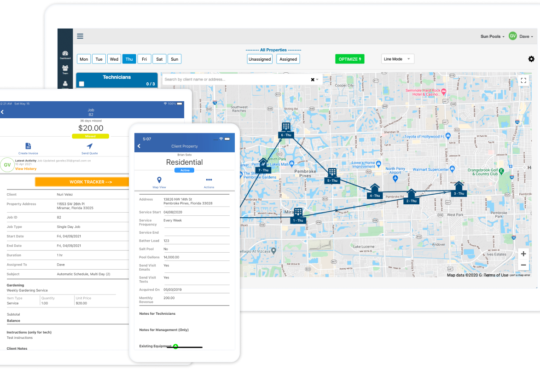Toggle fullscreen map view

coord(523,81)
